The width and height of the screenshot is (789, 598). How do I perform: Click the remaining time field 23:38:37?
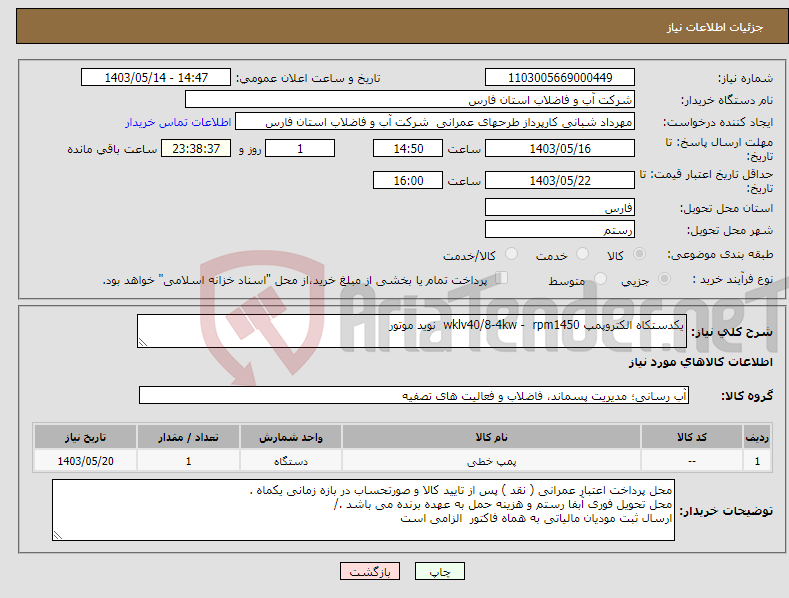196,148
